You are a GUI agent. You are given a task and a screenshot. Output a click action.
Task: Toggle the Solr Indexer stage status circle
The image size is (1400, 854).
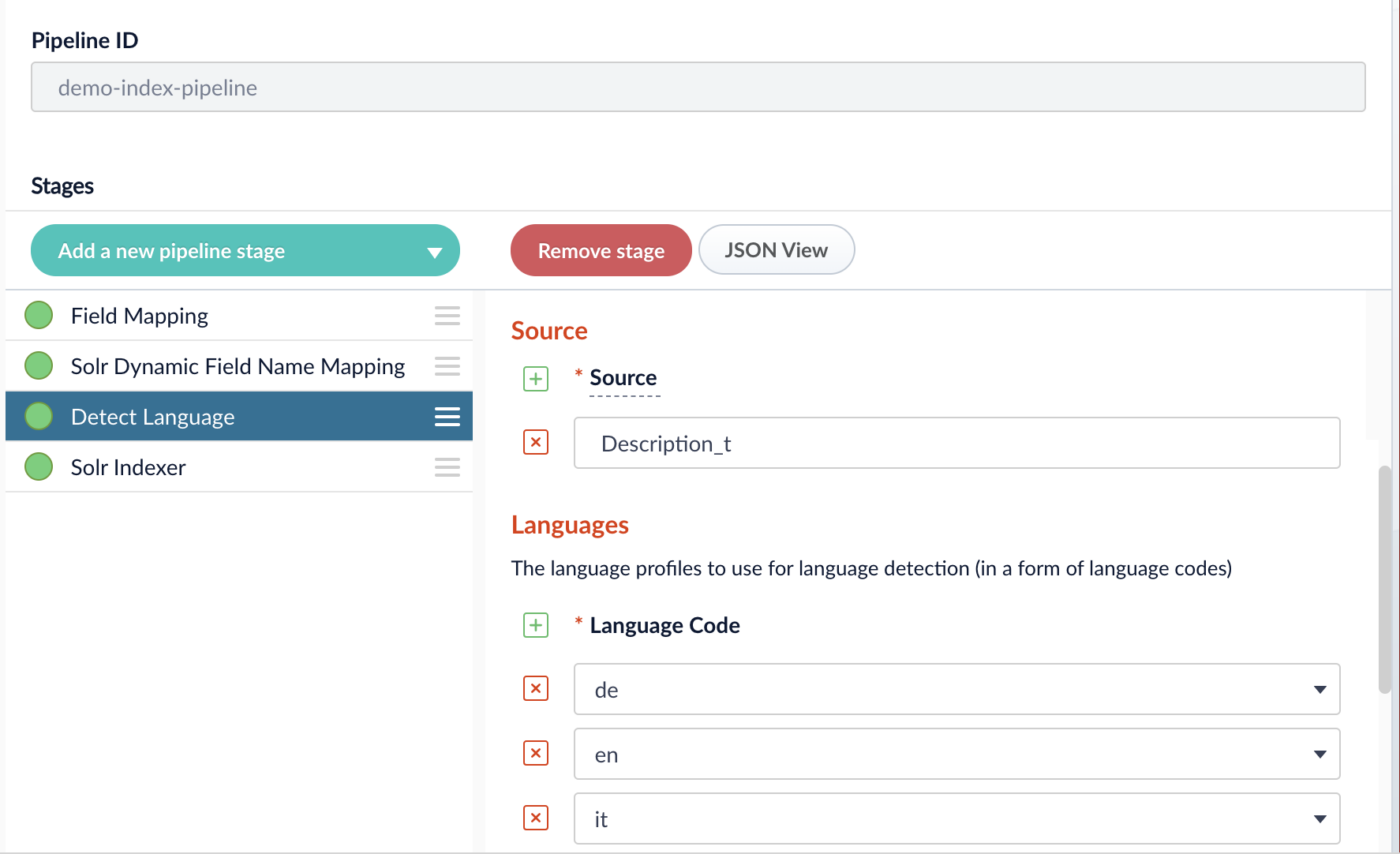point(38,467)
